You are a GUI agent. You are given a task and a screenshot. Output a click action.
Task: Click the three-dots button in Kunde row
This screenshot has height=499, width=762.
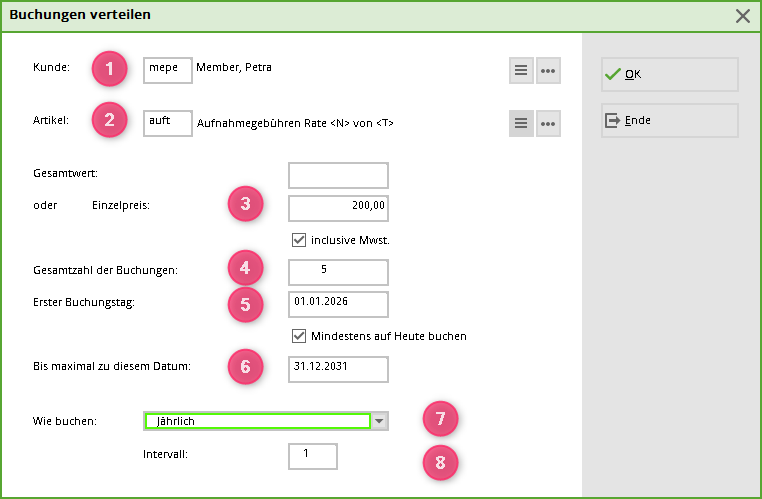(548, 70)
